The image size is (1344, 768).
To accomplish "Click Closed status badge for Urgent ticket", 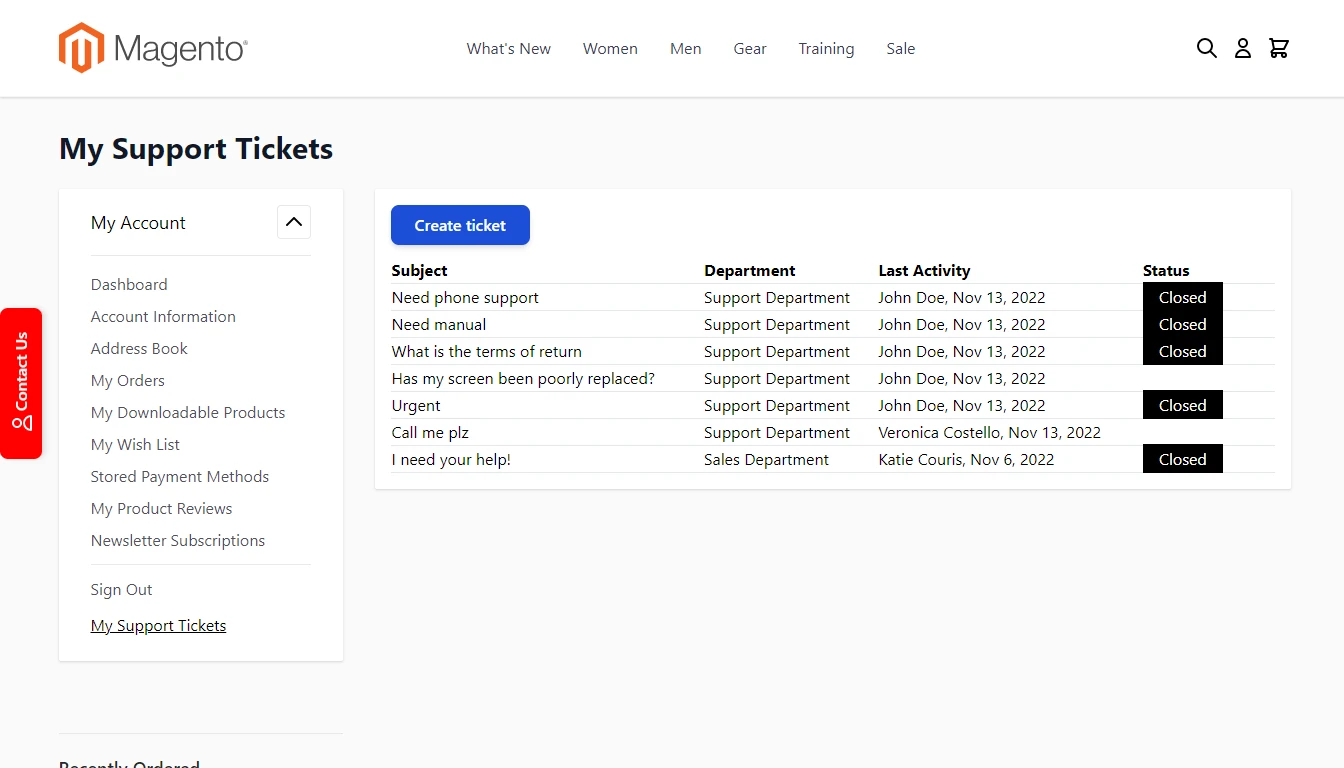I will point(1182,405).
